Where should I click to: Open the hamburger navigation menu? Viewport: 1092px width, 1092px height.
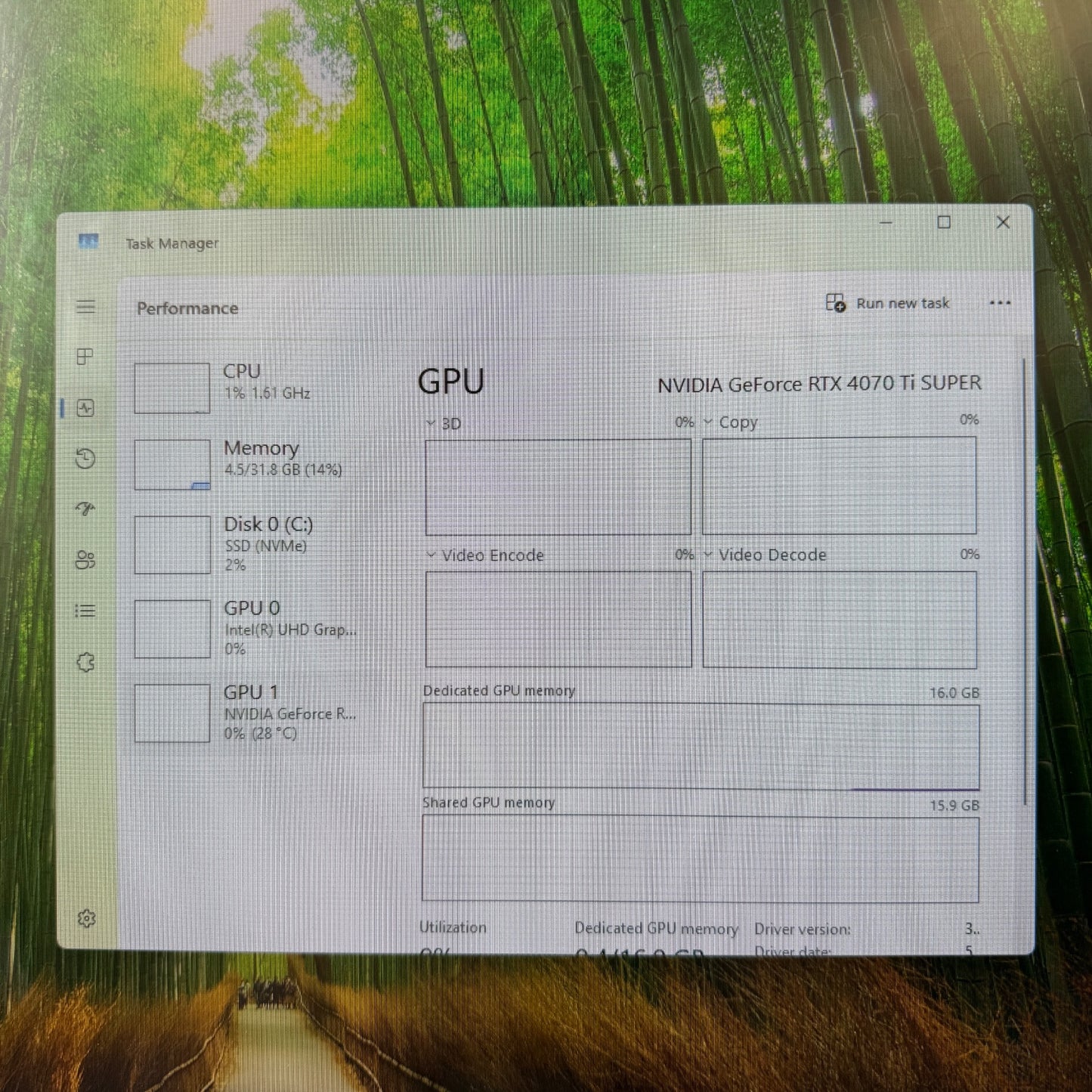(x=86, y=306)
